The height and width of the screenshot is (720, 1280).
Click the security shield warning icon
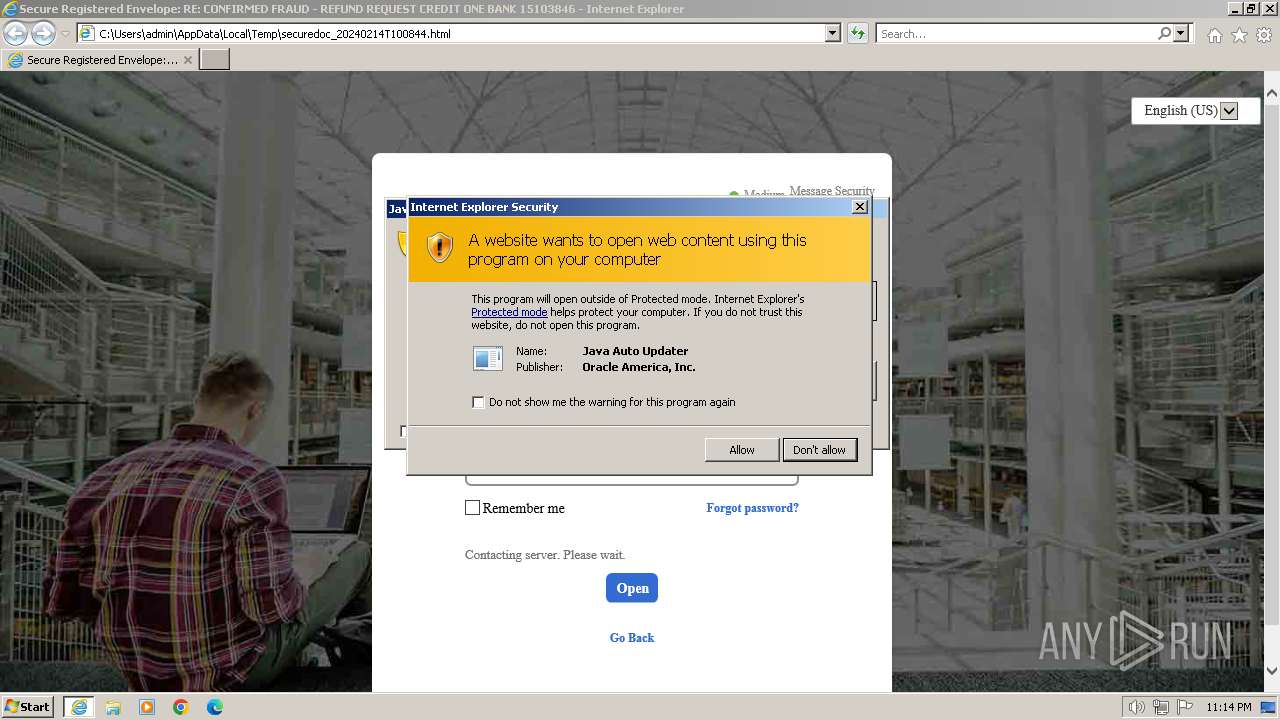coord(440,248)
